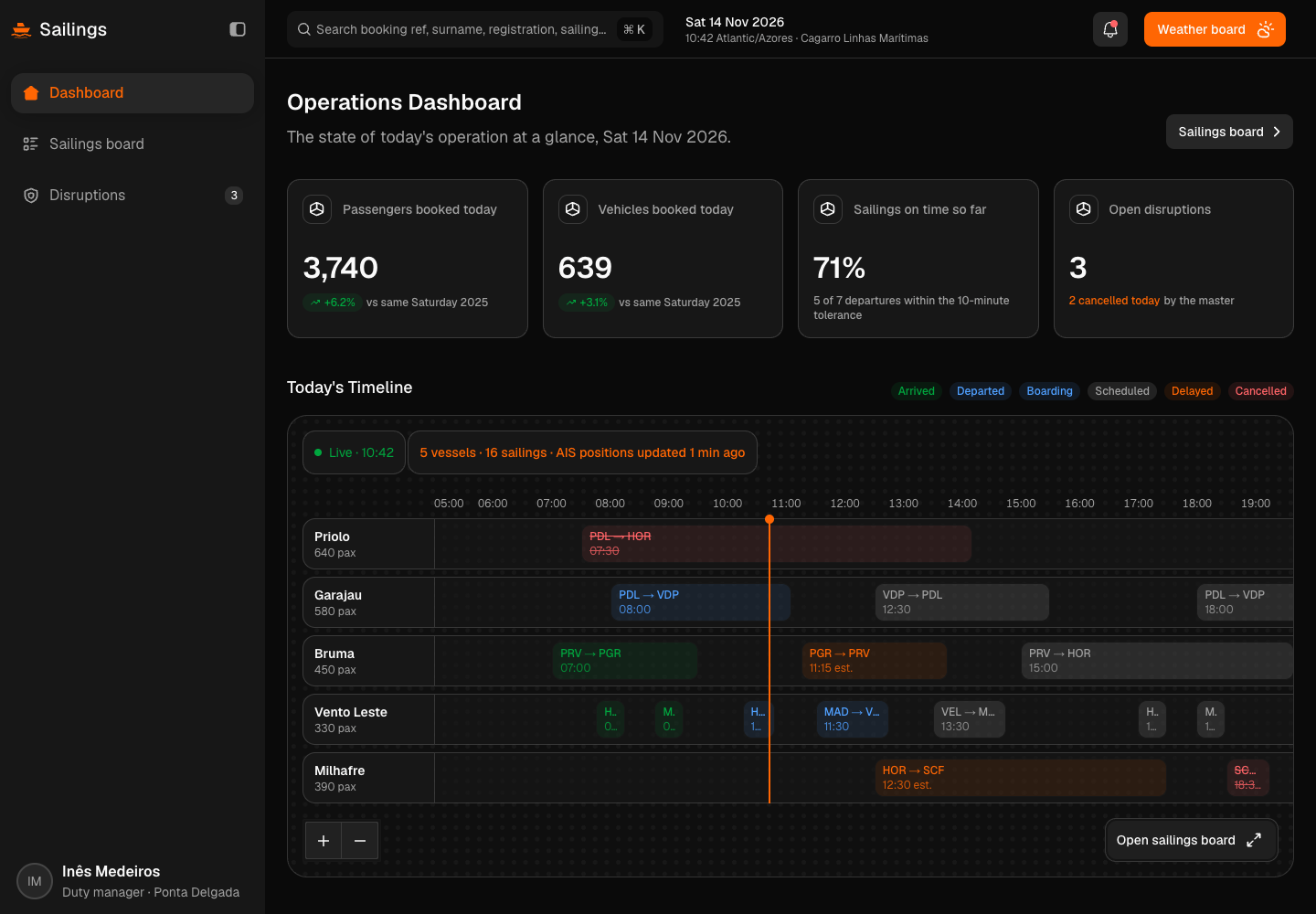
Task: Select the MAD 11:30 boarding sailing
Action: 853,719
